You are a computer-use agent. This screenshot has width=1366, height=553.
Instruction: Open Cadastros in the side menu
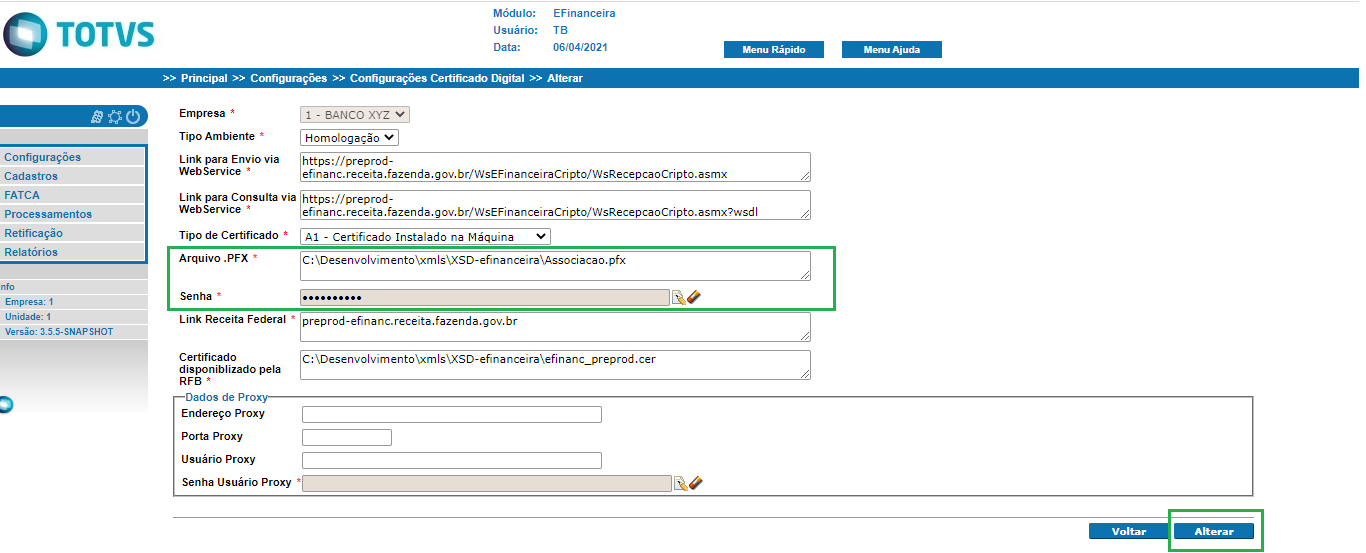pos(73,176)
